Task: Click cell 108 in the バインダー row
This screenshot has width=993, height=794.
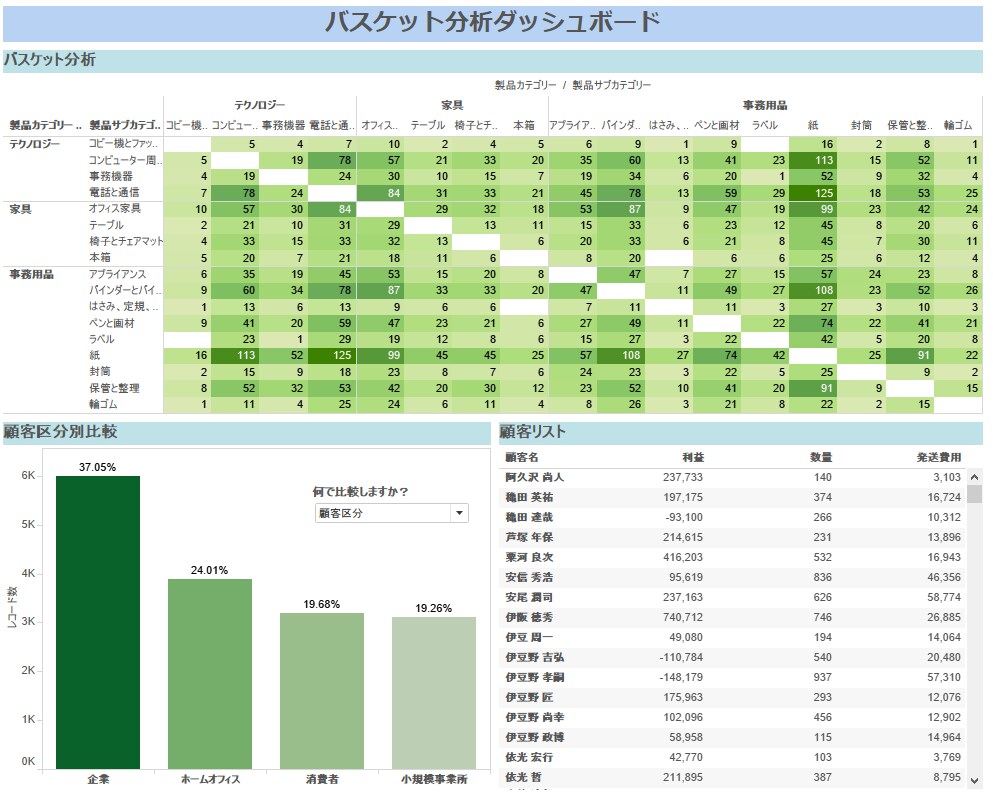Action: tap(814, 290)
